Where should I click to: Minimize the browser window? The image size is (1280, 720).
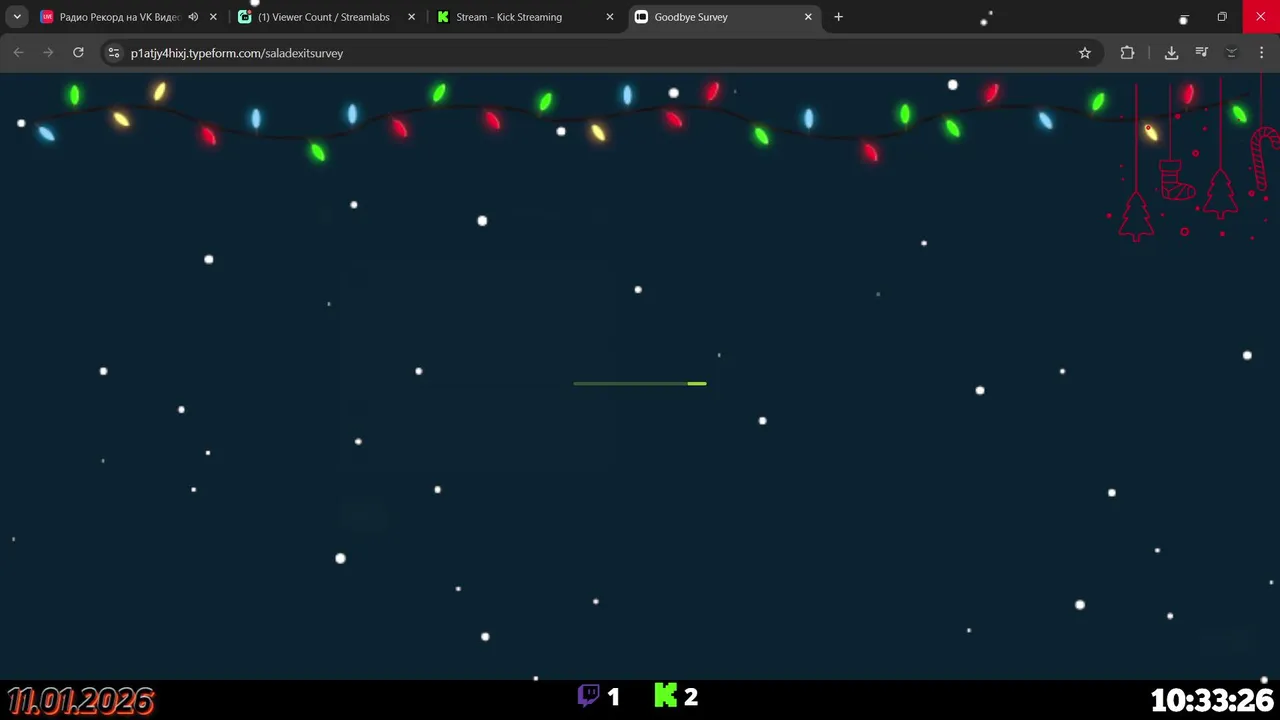[x=1184, y=17]
